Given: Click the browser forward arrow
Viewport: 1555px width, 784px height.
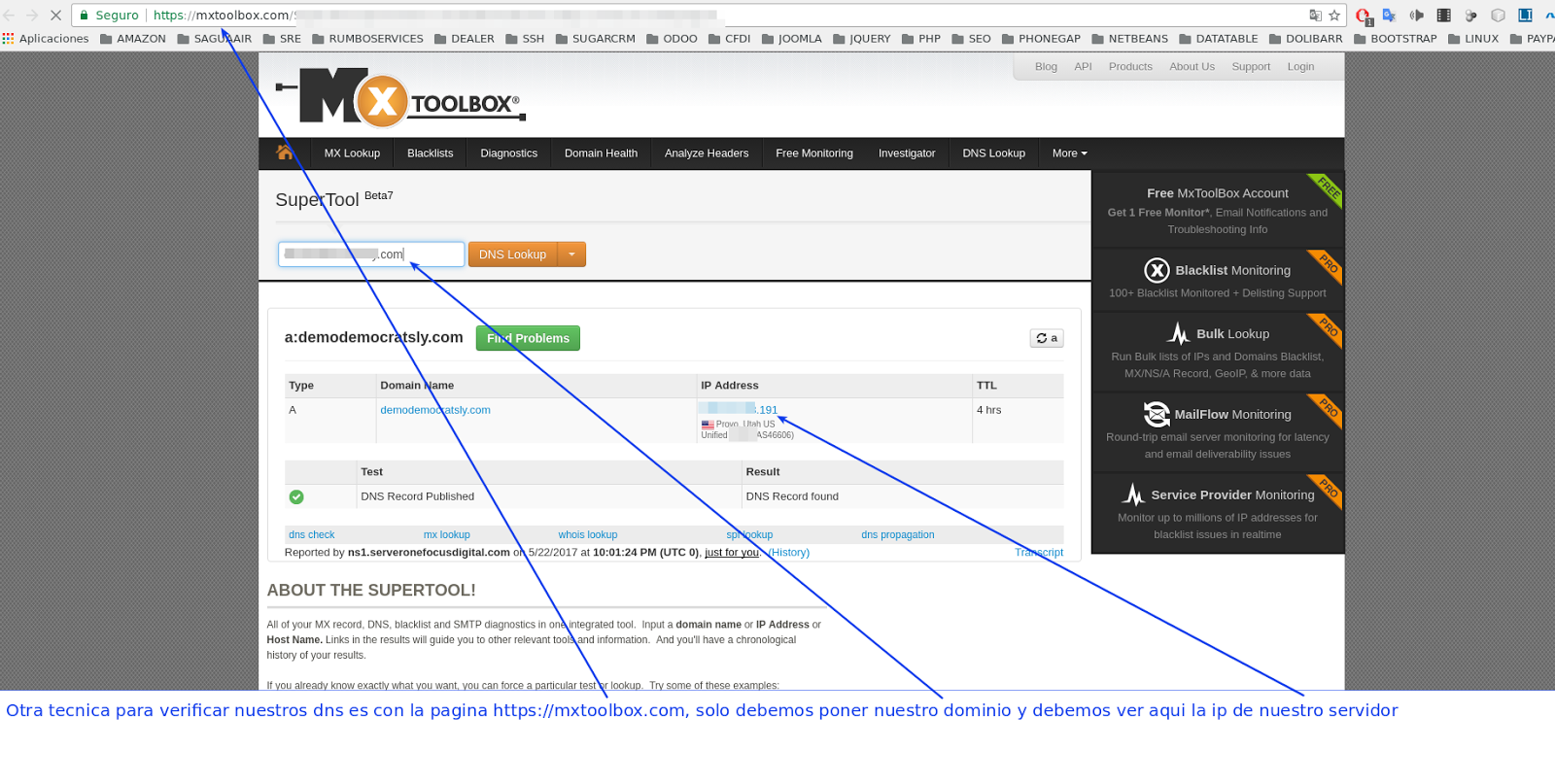Looking at the screenshot, I should click(32, 15).
